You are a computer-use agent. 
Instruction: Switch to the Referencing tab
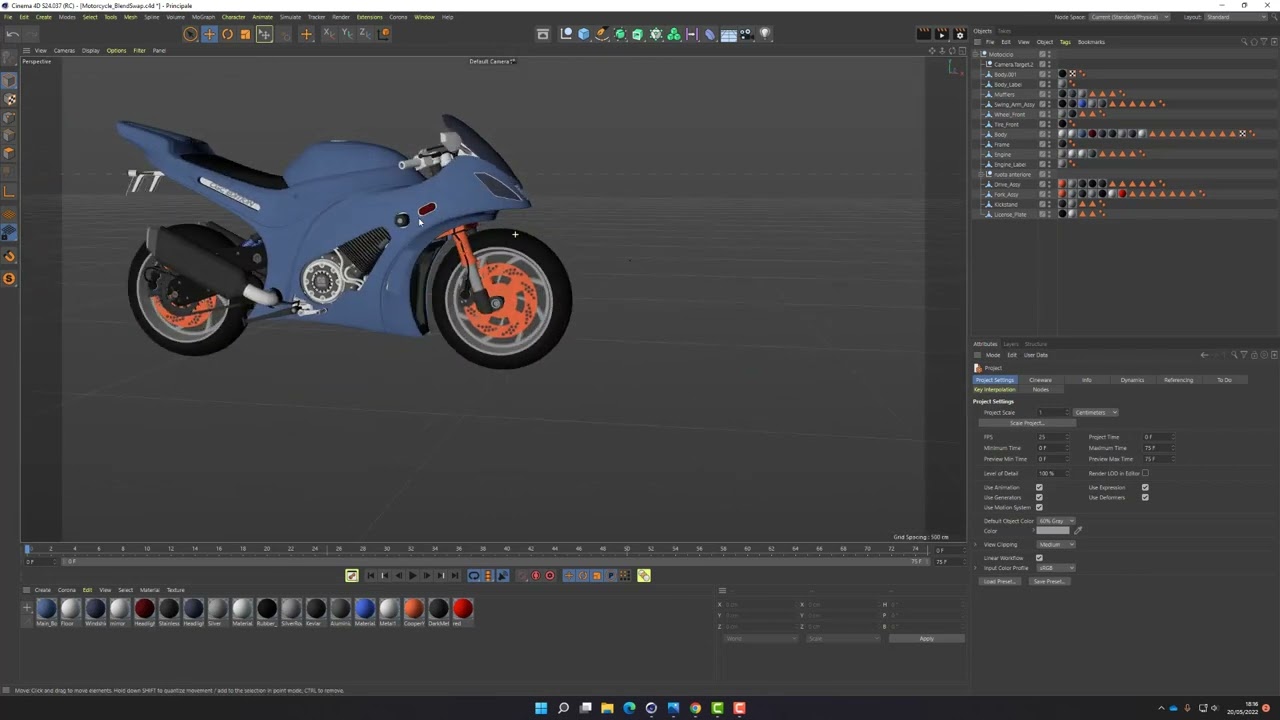coord(1178,380)
